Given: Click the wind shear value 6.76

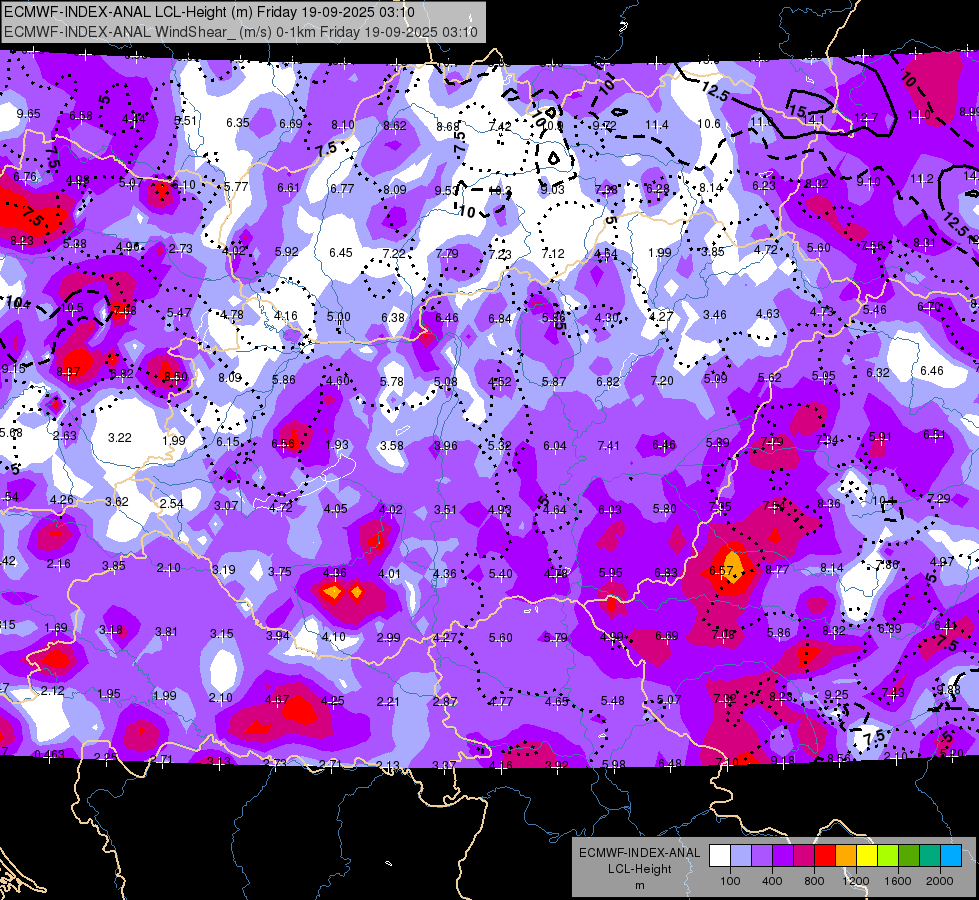Looking at the screenshot, I should (x=25, y=177).
